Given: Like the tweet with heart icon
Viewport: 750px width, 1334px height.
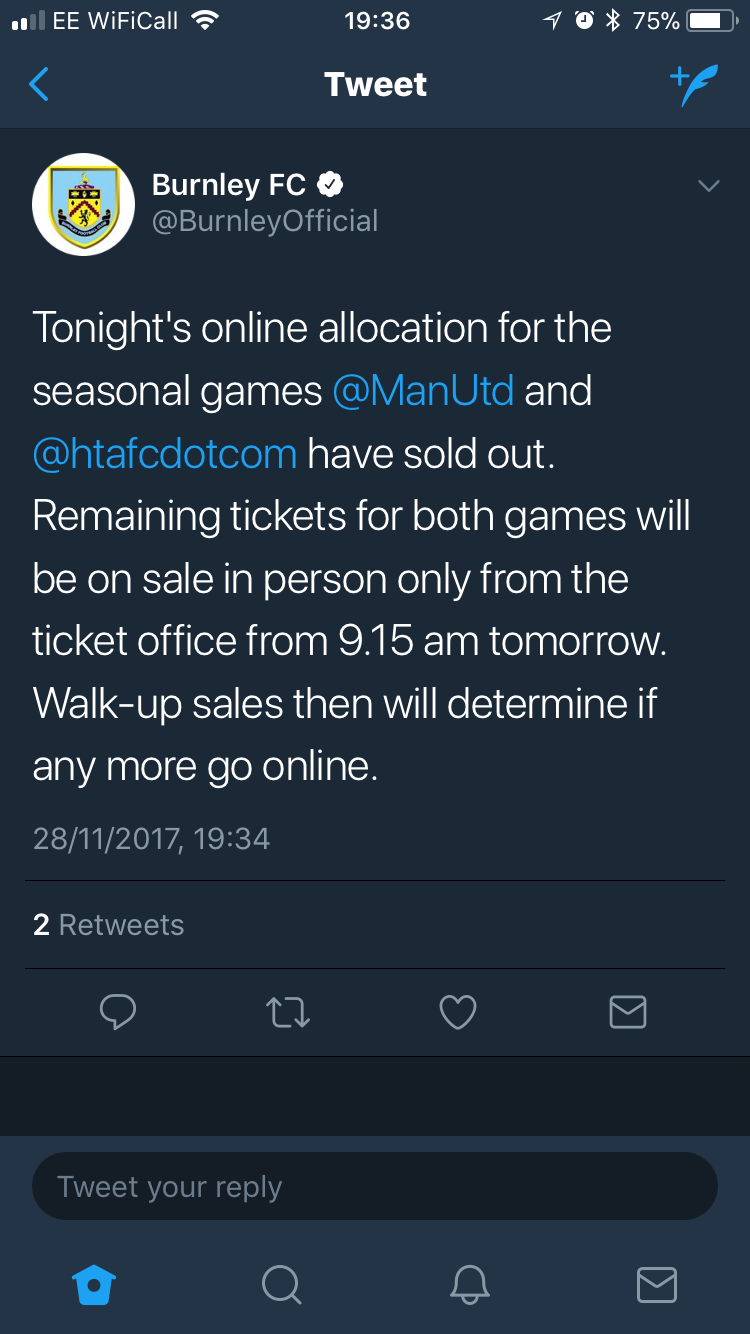Looking at the screenshot, I should 458,1012.
